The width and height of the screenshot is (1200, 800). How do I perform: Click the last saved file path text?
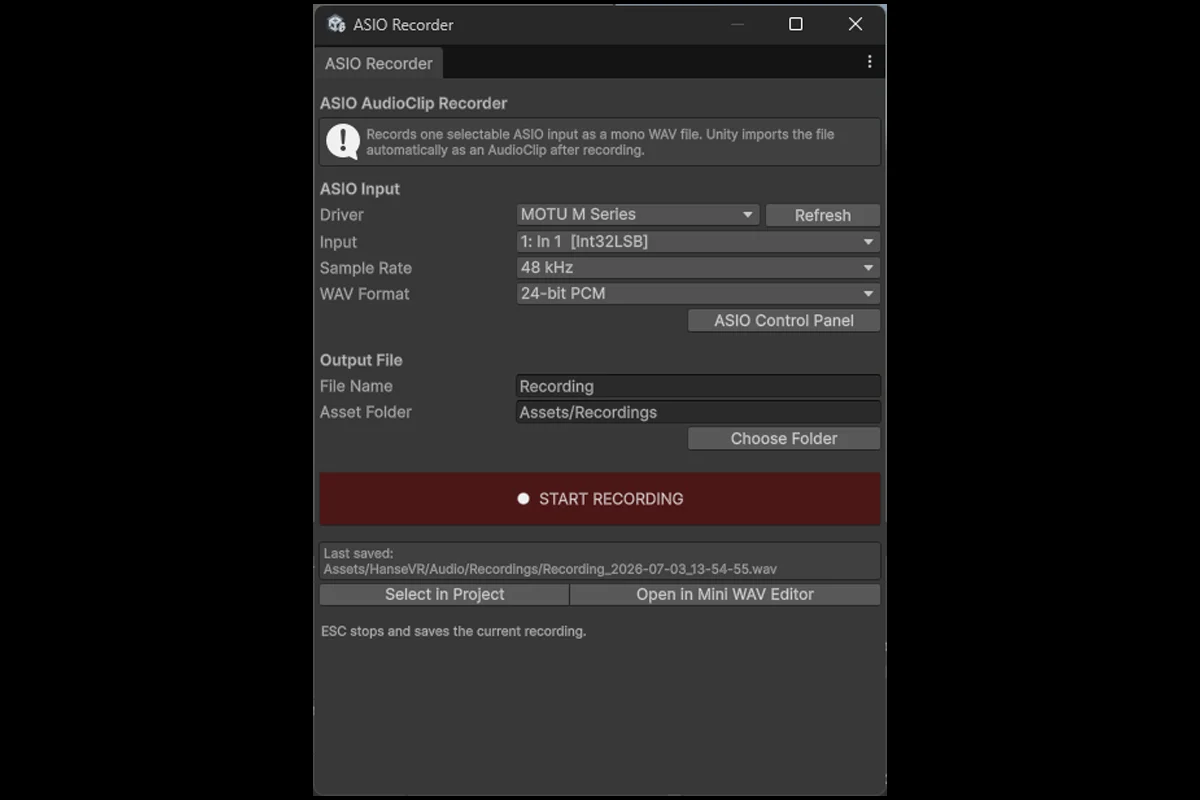(550, 569)
